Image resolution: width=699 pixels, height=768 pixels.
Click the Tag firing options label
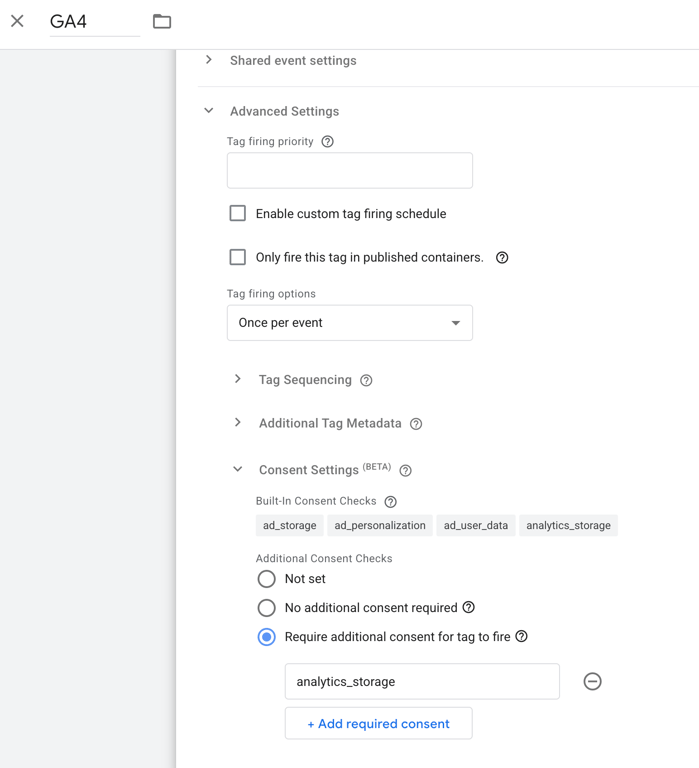271,294
